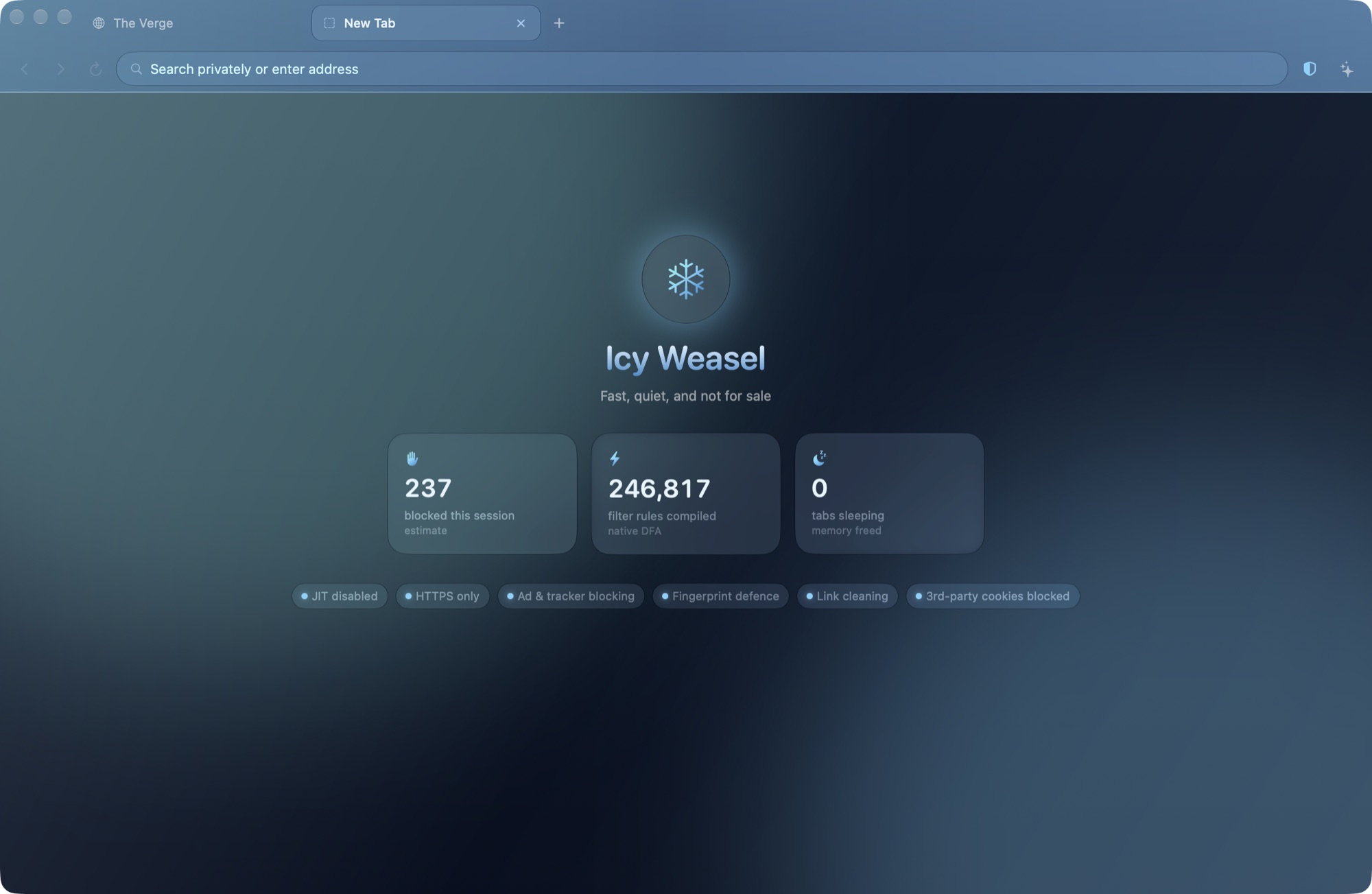Image resolution: width=1372 pixels, height=894 pixels.
Task: Close the New Tab tab
Action: pos(521,23)
